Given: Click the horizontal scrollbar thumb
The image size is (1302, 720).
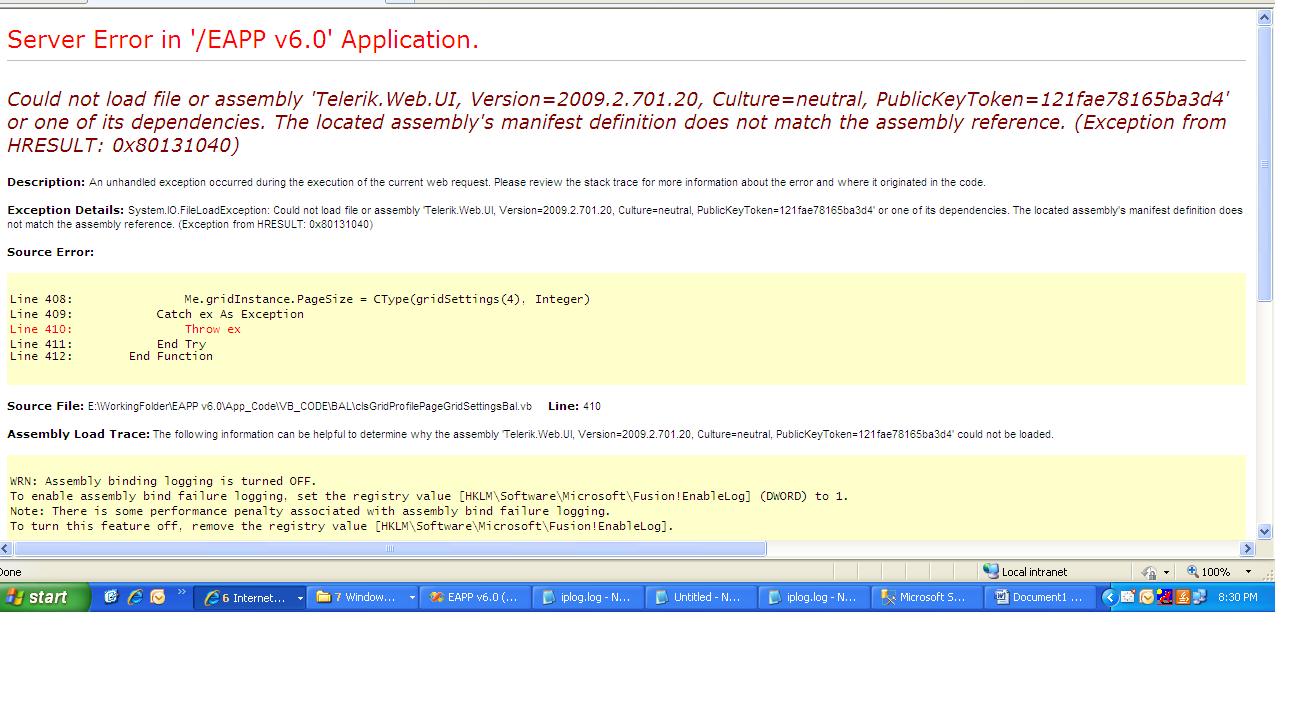Looking at the screenshot, I should coord(390,549).
